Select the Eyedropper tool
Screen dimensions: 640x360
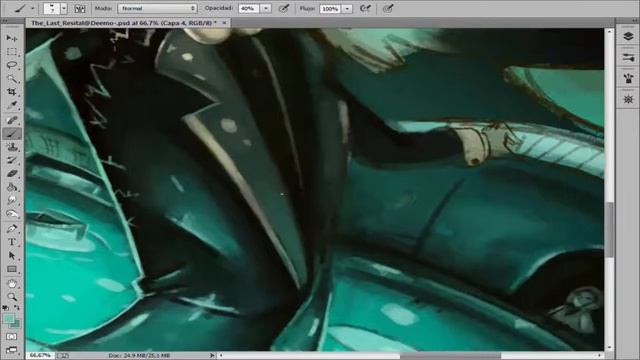click(x=11, y=106)
